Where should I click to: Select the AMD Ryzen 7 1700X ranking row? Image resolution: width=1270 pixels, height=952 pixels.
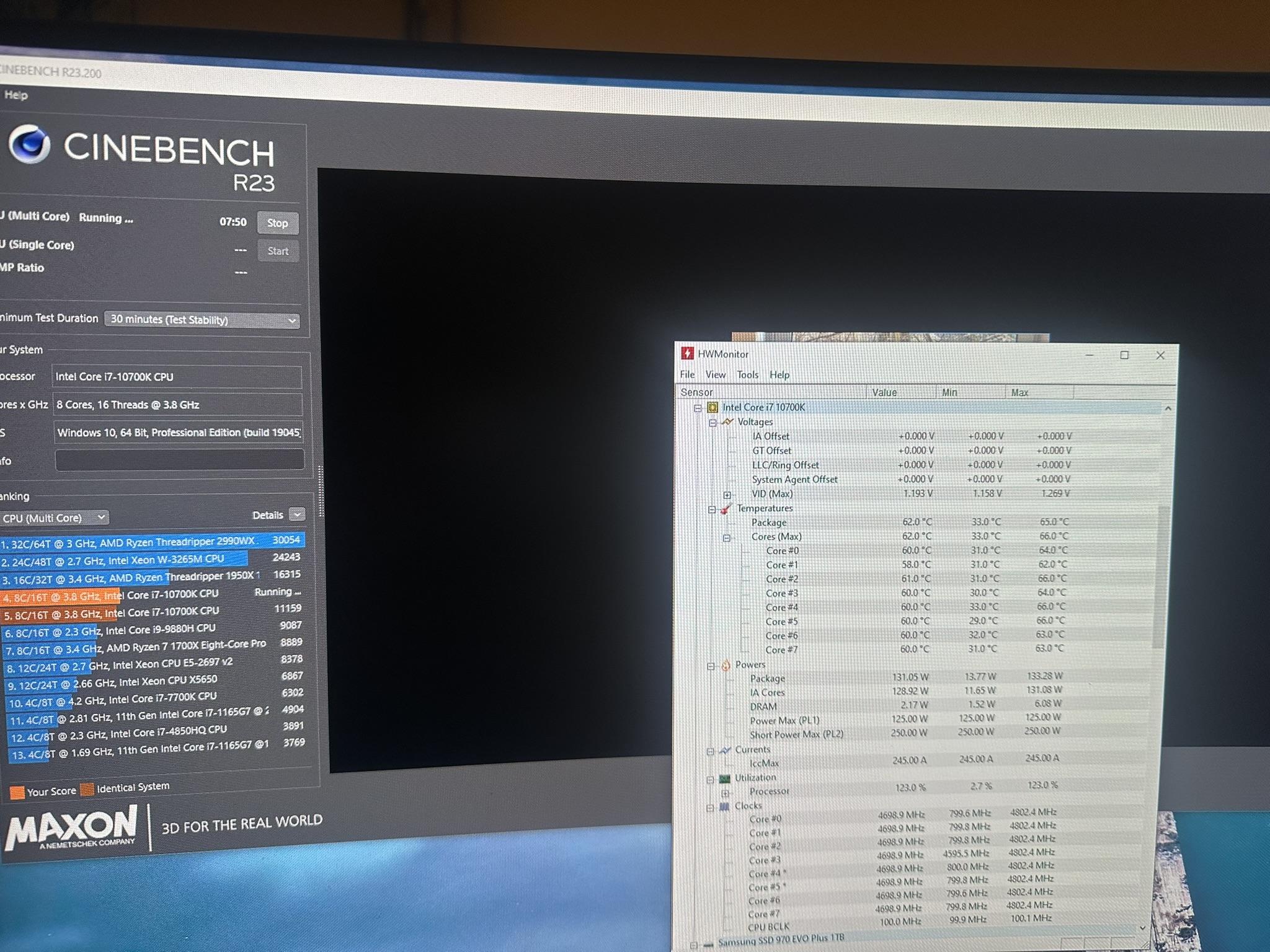point(154,645)
